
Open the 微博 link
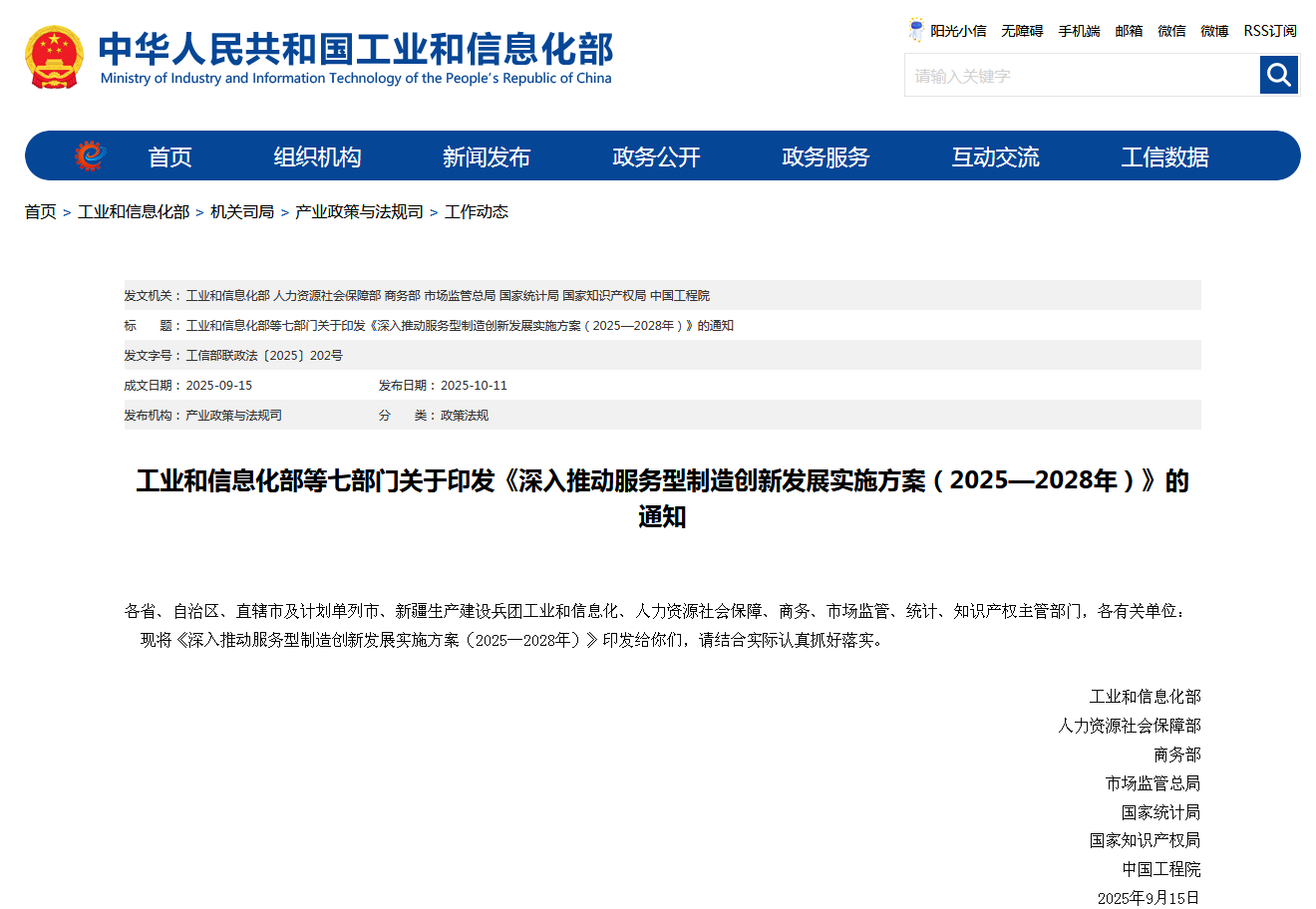[1214, 31]
